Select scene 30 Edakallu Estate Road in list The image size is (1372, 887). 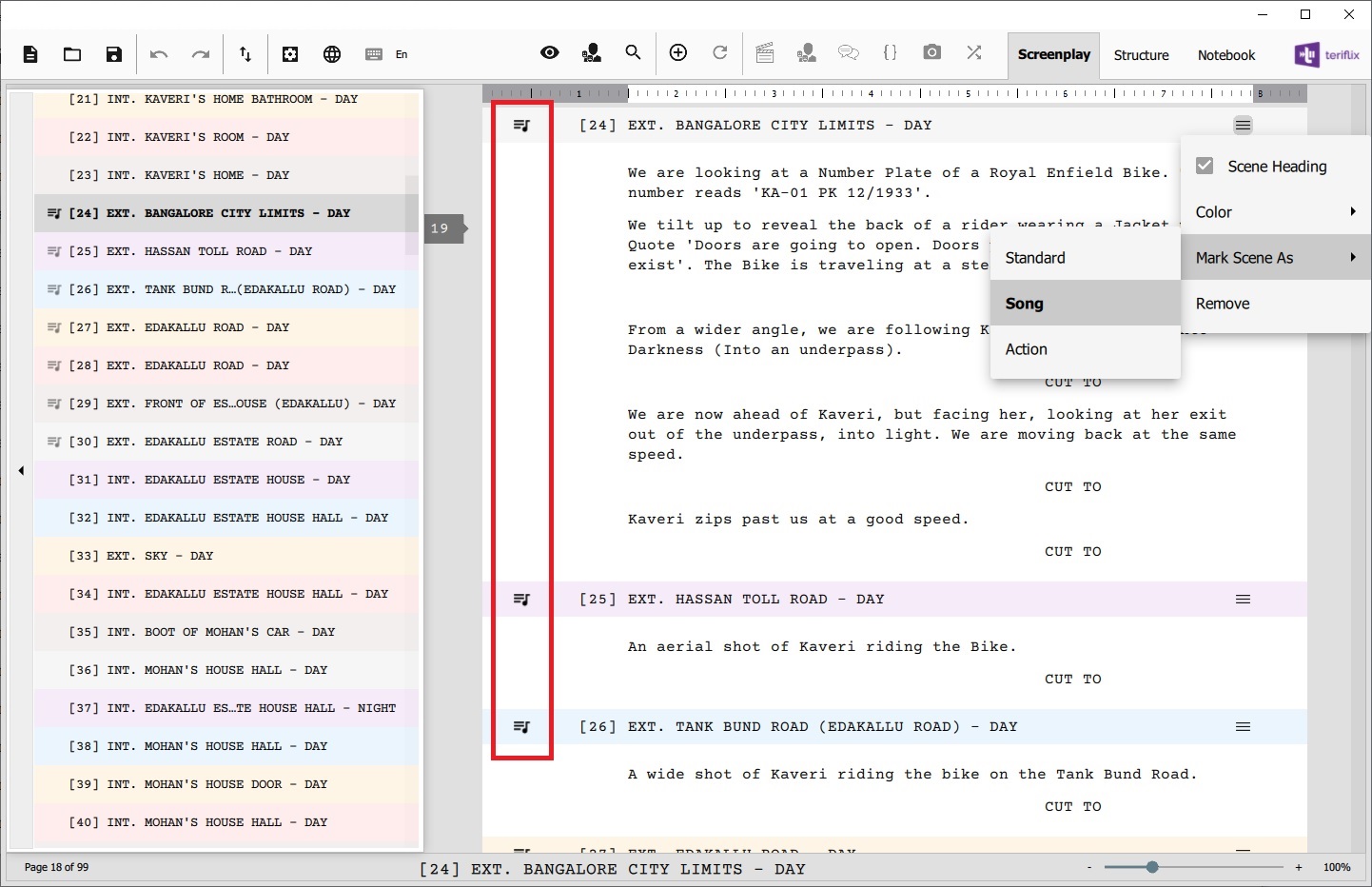point(226,442)
